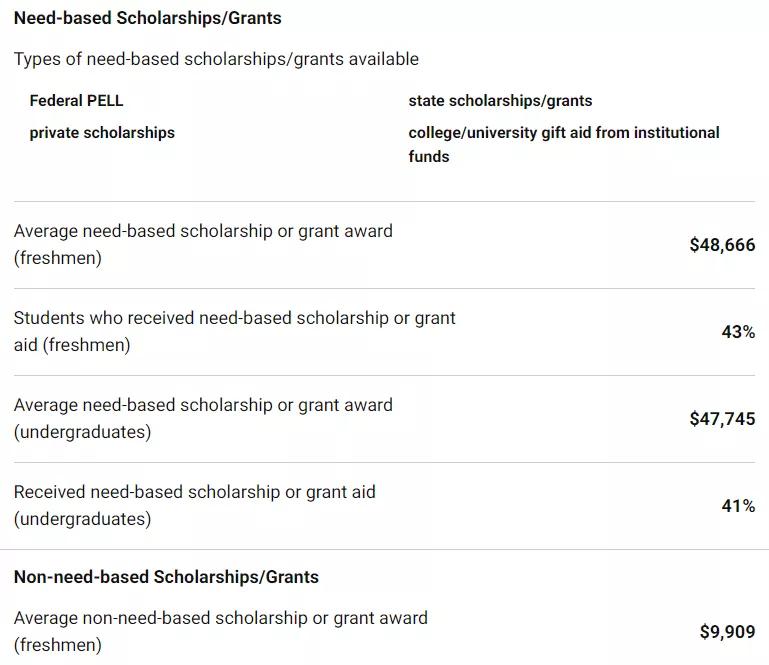
Task: Click the $48,666 freshmen award value
Action: tap(722, 244)
